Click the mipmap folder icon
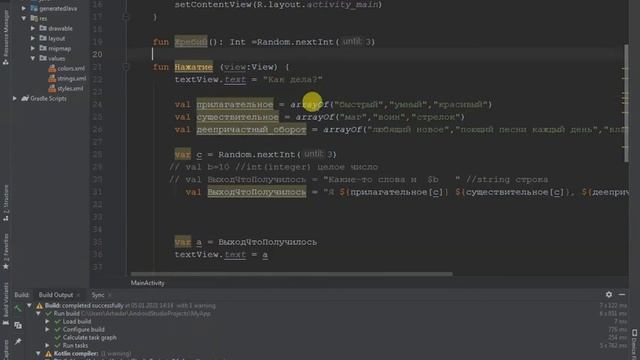 (43, 48)
